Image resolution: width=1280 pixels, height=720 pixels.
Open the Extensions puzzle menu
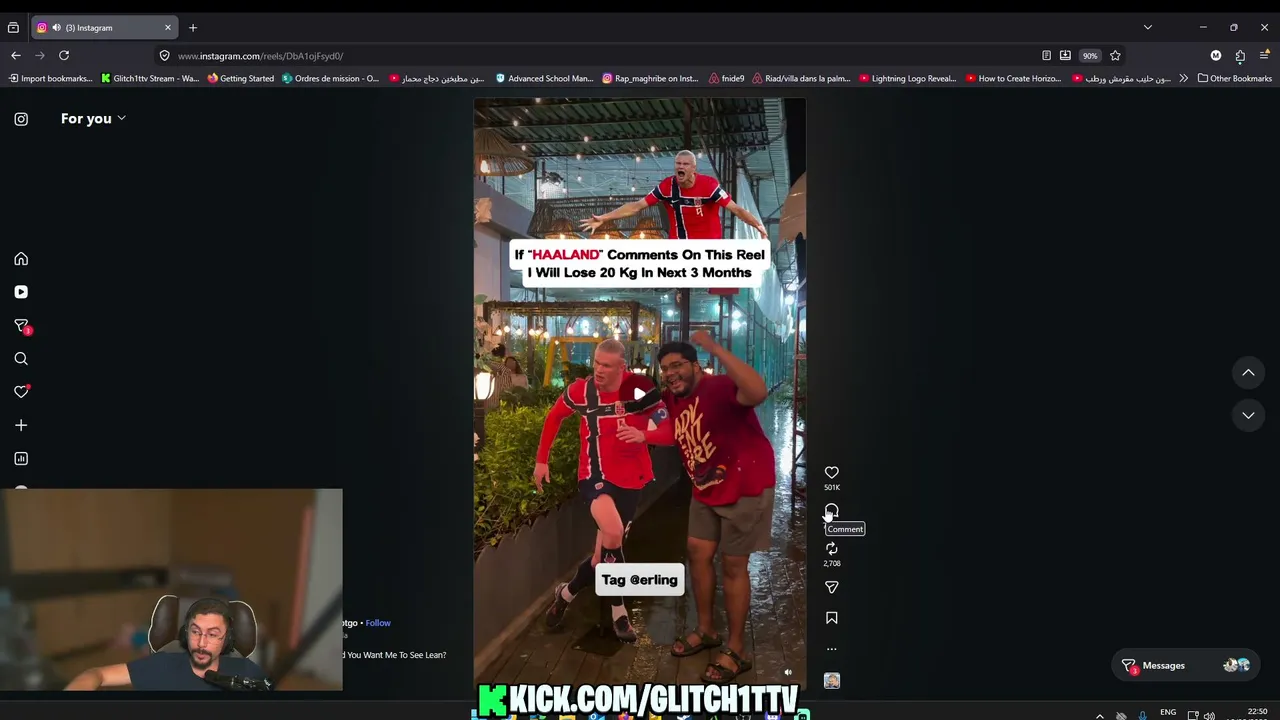tap(1240, 56)
